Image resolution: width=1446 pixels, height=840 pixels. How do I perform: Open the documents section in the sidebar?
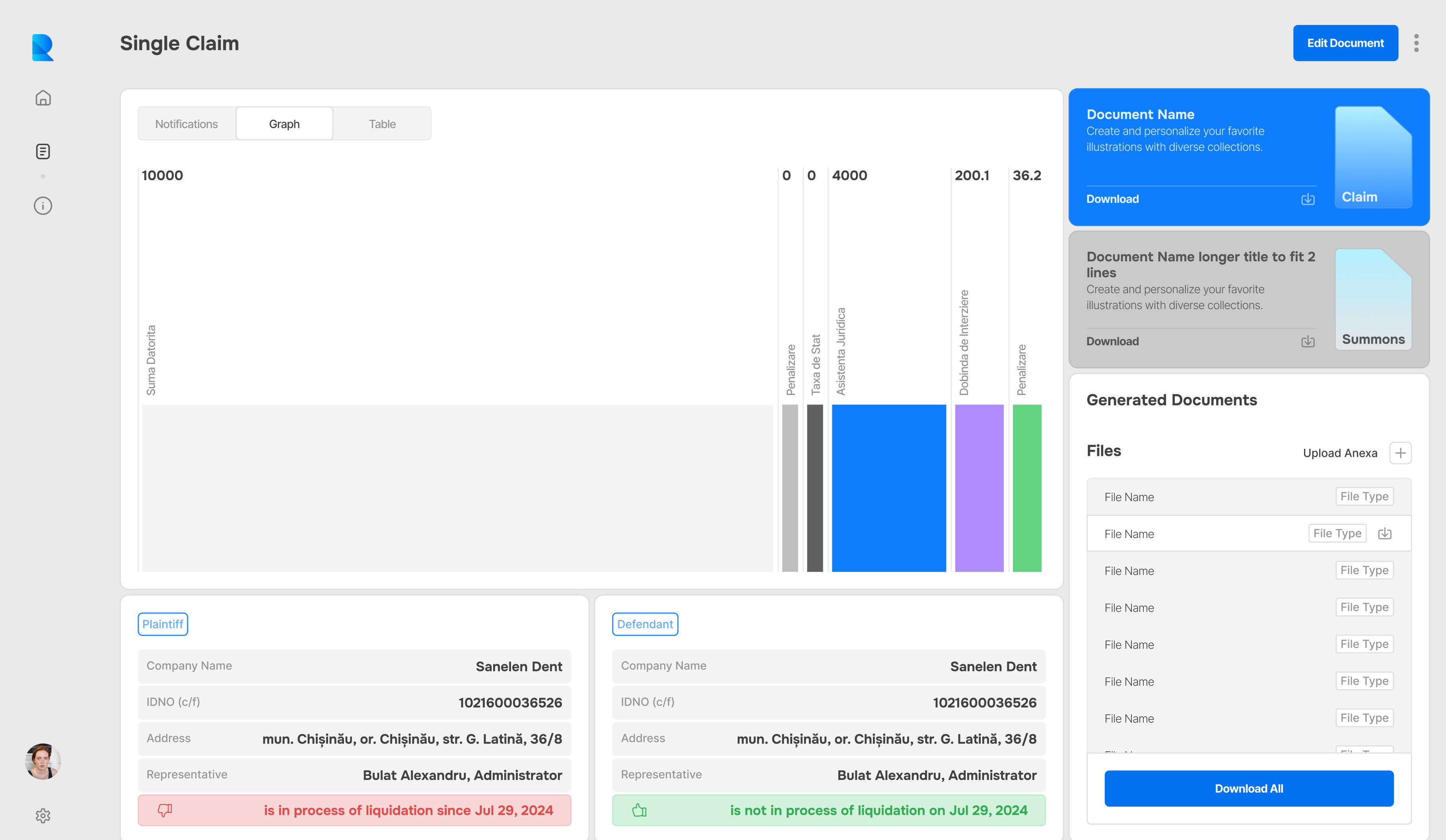tap(43, 151)
